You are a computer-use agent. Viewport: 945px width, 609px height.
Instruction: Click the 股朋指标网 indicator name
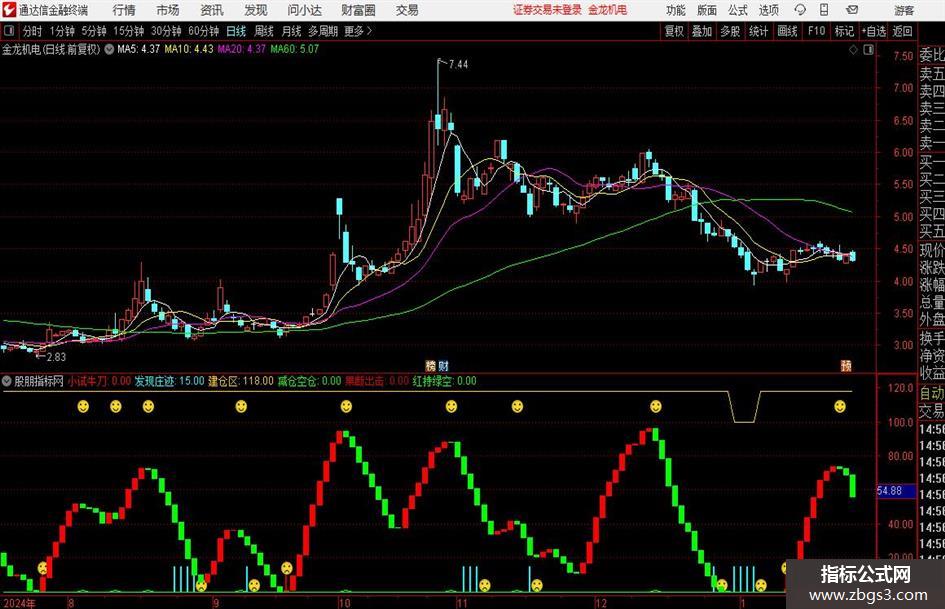tap(39, 381)
